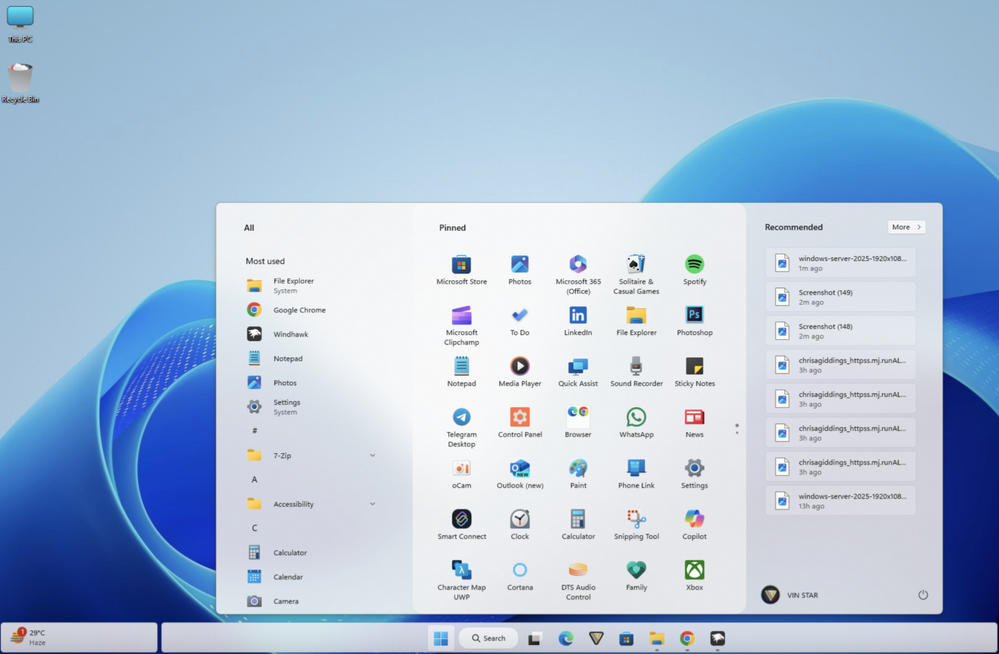The height and width of the screenshot is (654, 999).
Task: Open Control Panel from pinned apps
Action: pos(519,423)
